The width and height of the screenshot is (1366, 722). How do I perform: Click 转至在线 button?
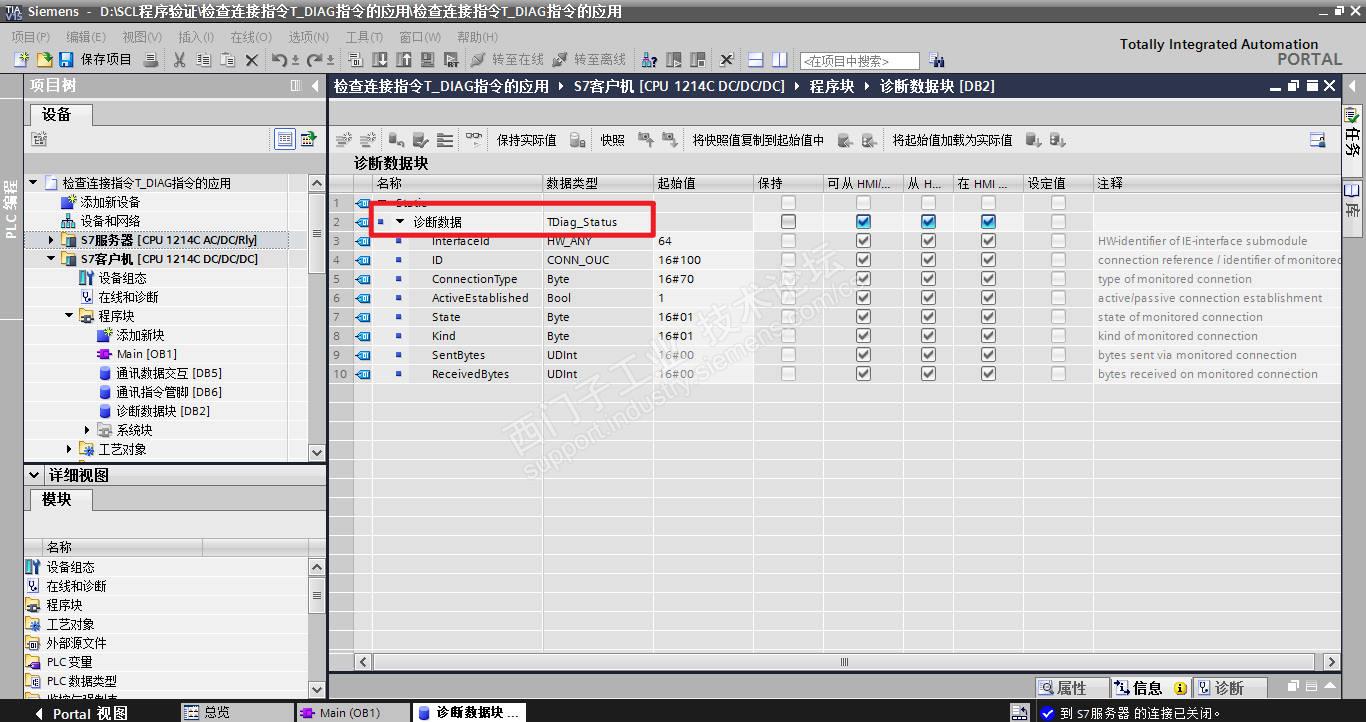pyautogui.click(x=507, y=60)
